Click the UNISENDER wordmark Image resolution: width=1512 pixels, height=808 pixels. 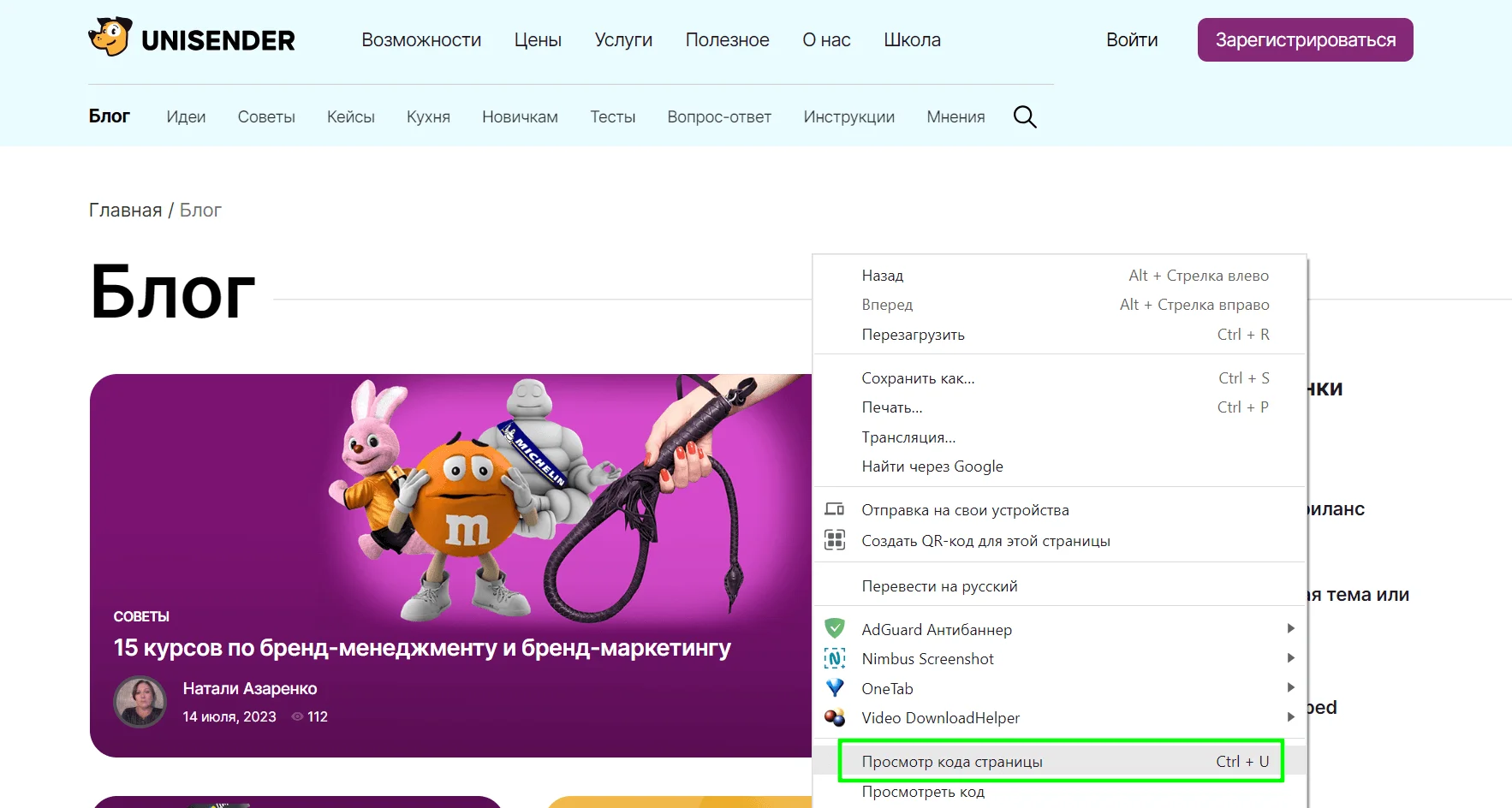pos(218,40)
